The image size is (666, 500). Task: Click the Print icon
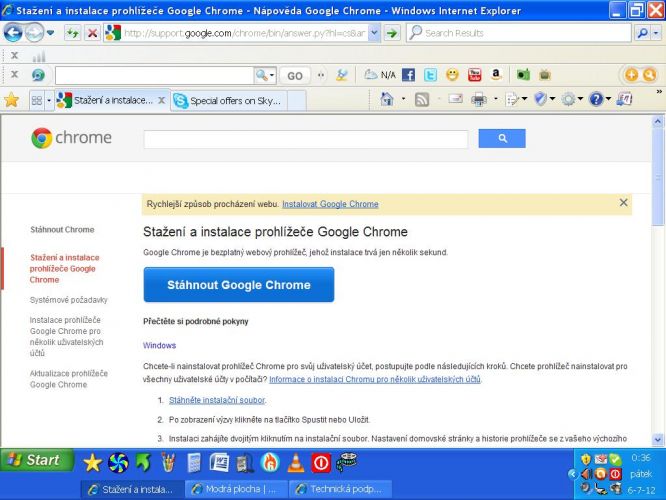(479, 99)
